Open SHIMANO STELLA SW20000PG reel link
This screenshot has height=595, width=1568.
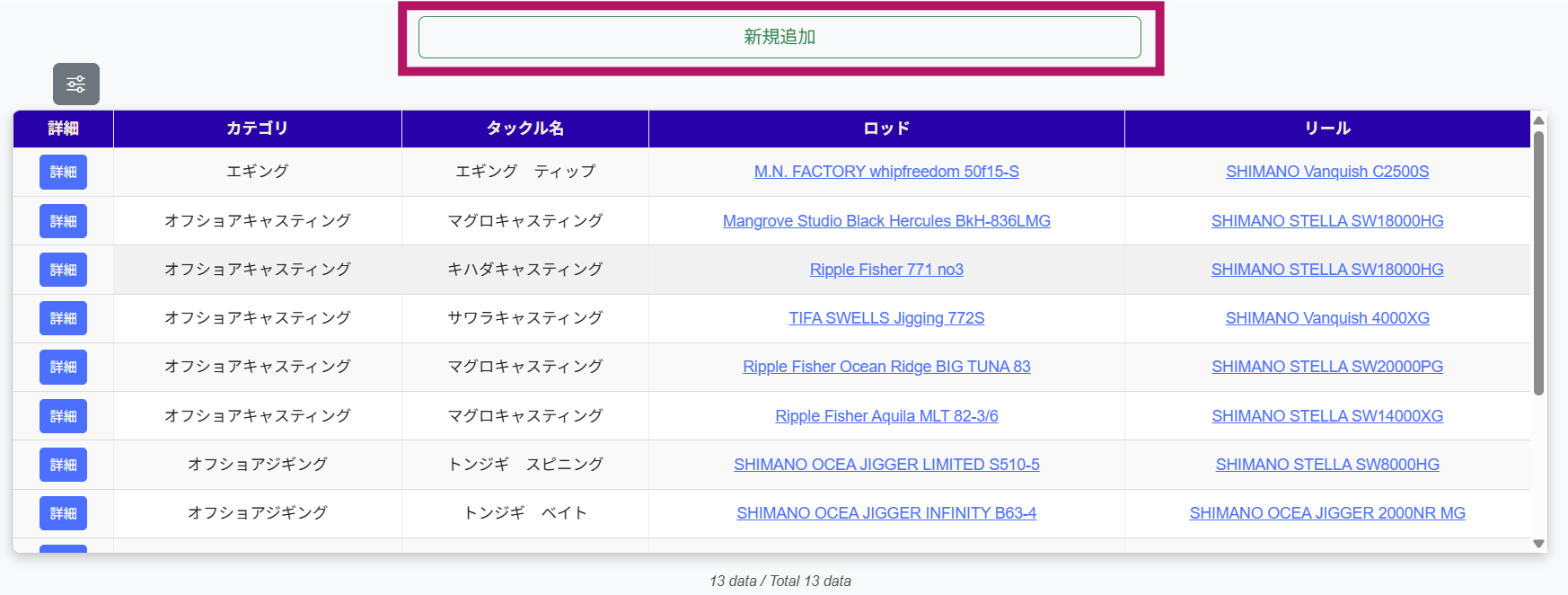coord(1326,367)
